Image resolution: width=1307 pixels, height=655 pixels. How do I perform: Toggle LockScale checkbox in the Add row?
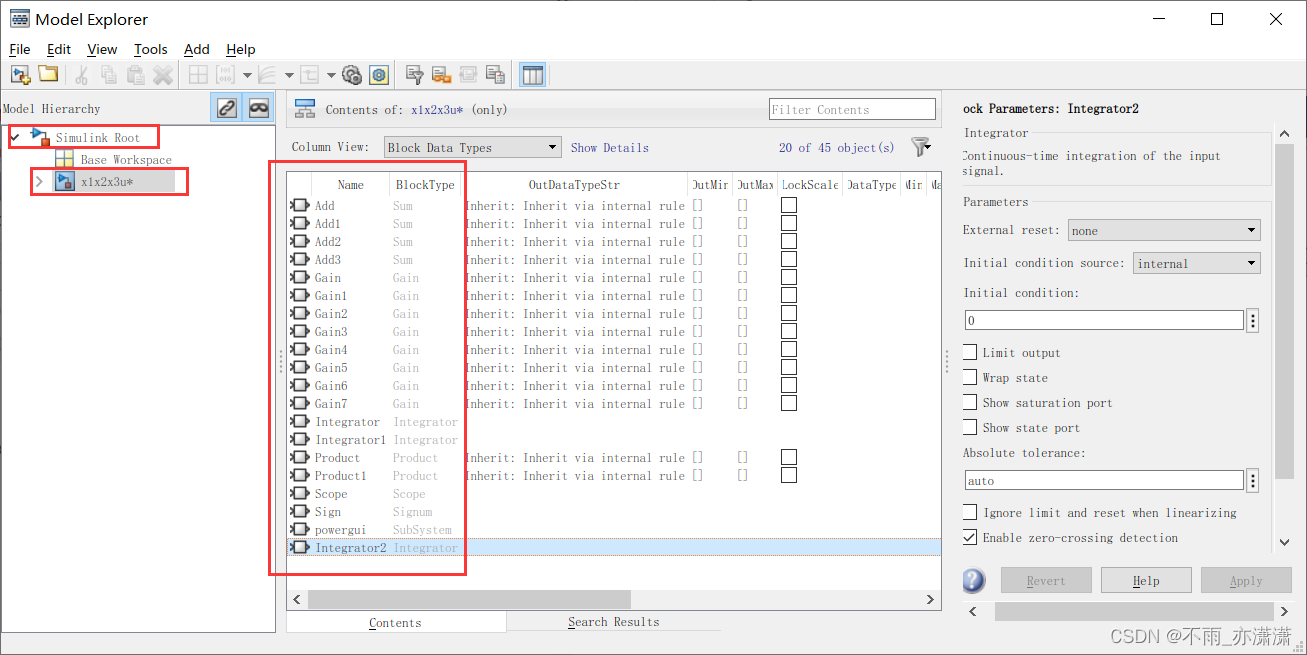[x=789, y=205]
